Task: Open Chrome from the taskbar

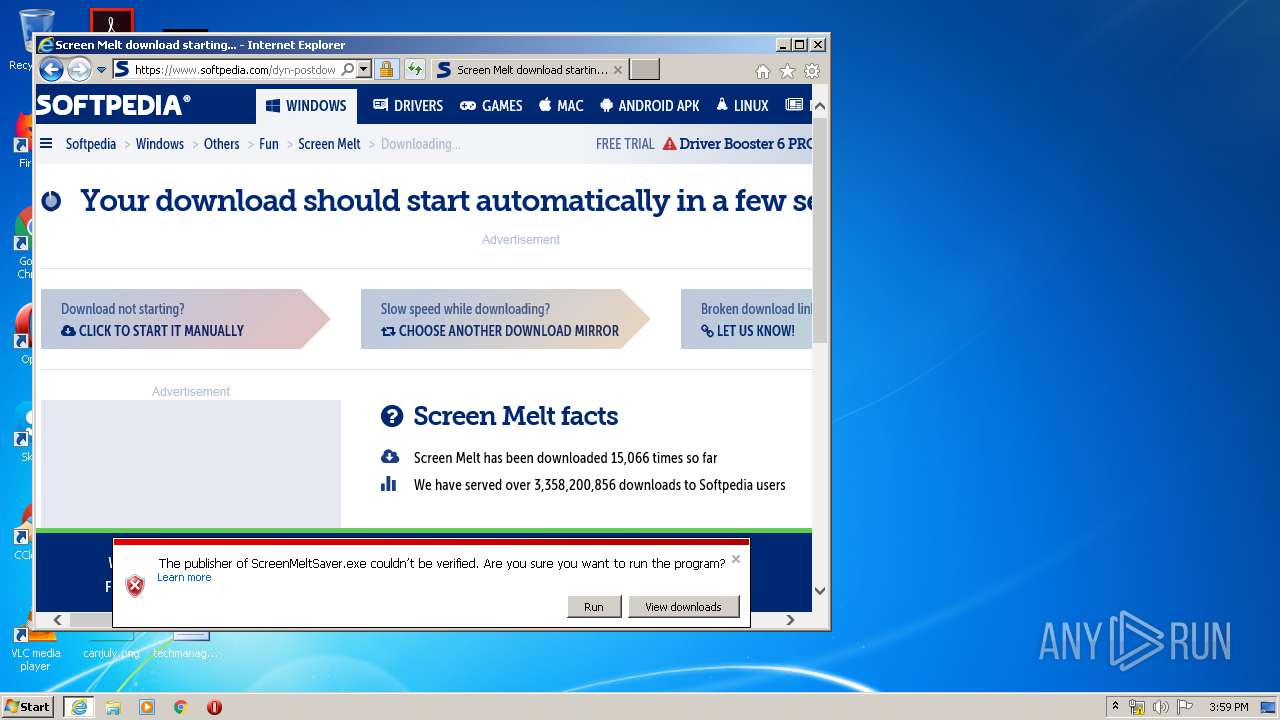Action: (180, 707)
